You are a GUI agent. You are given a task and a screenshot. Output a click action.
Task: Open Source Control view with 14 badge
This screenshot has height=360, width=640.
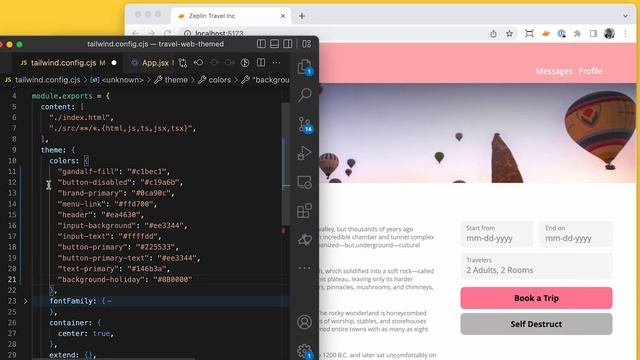(305, 124)
